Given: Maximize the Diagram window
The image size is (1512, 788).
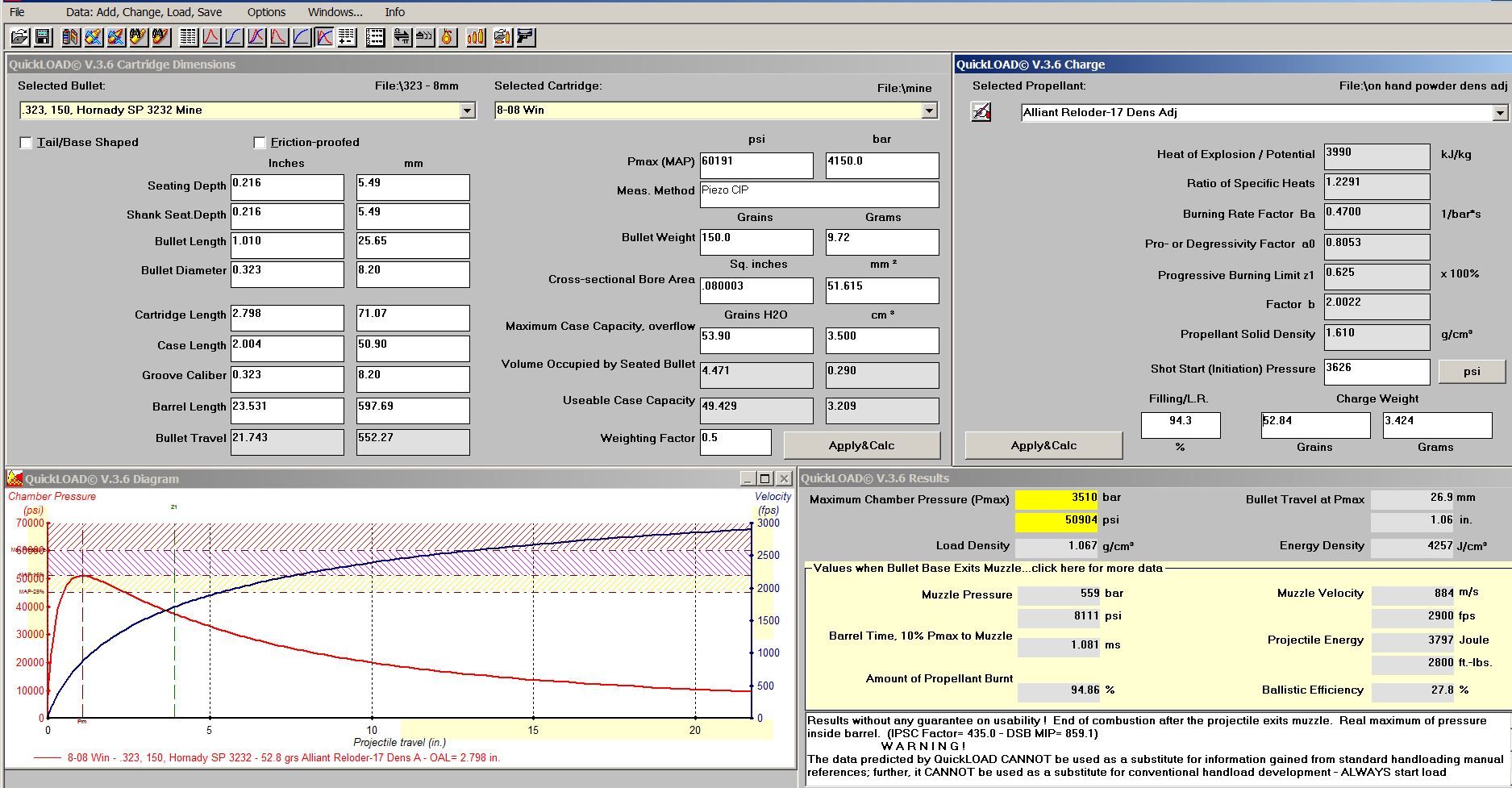Looking at the screenshot, I should (x=765, y=478).
